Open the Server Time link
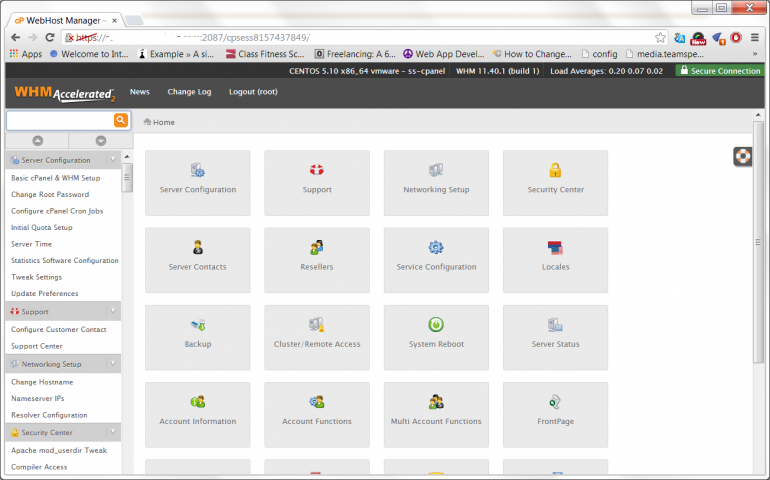 coord(31,244)
